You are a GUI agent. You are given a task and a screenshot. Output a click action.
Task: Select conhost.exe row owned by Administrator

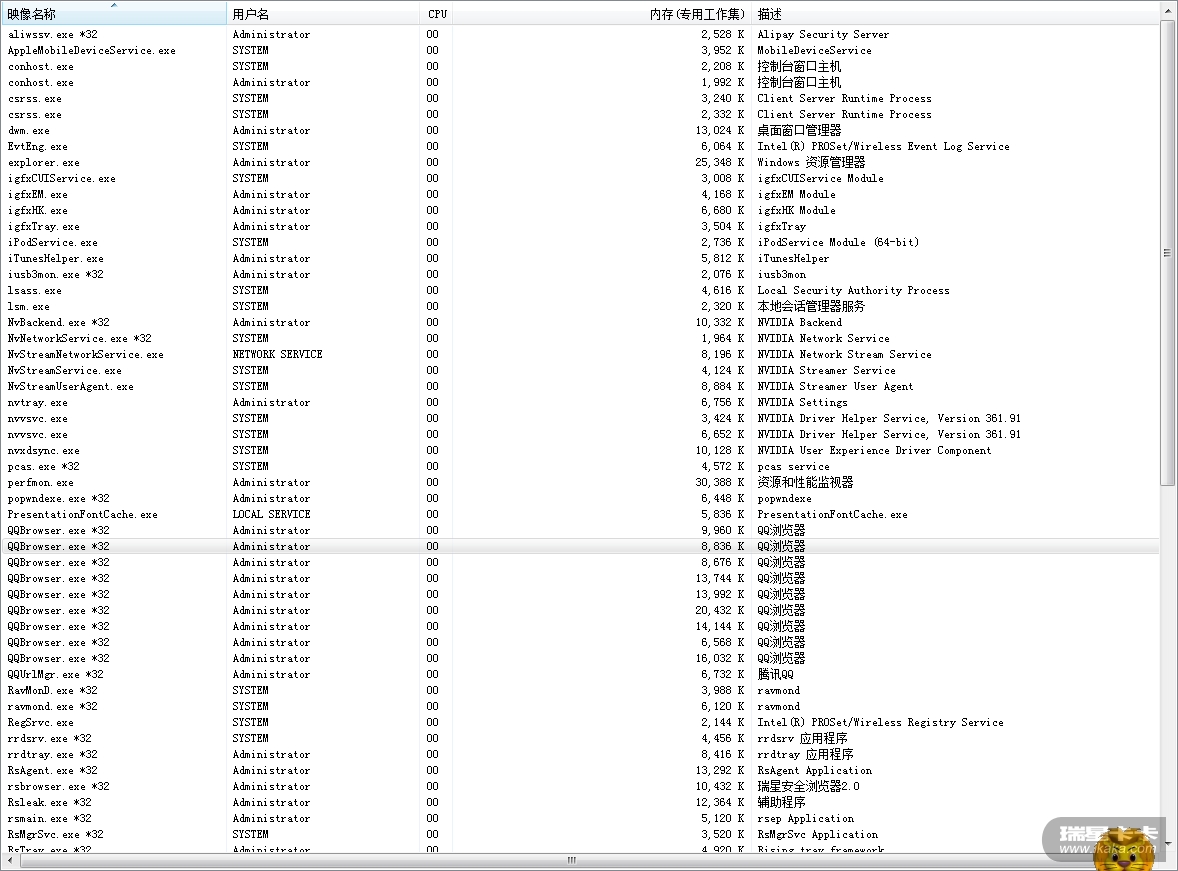click(580, 83)
